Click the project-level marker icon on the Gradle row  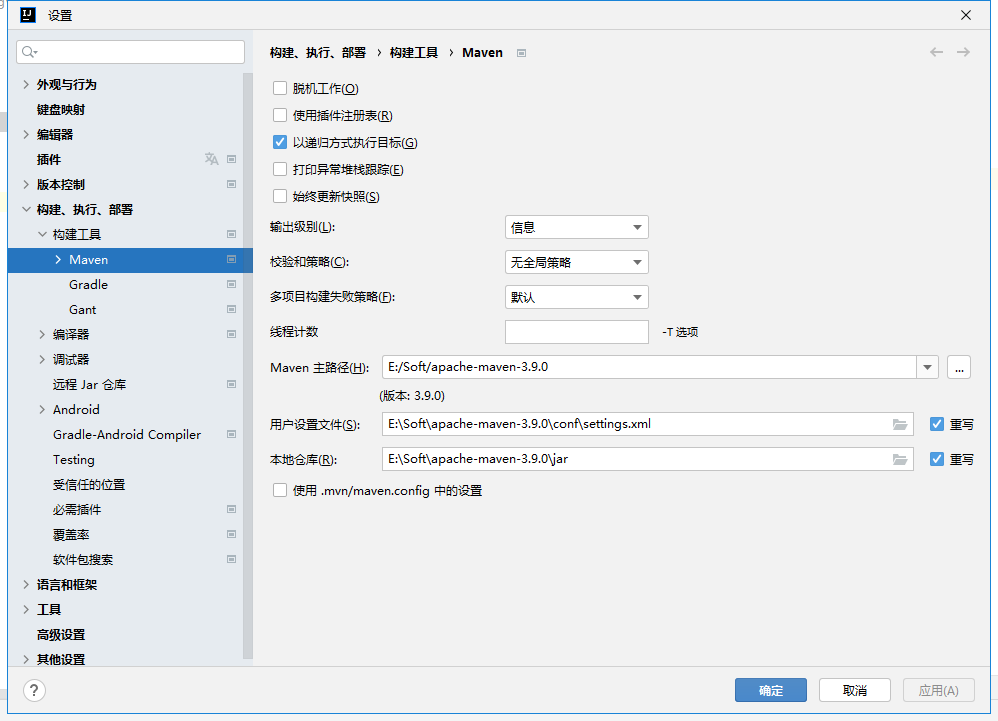pyautogui.click(x=232, y=284)
